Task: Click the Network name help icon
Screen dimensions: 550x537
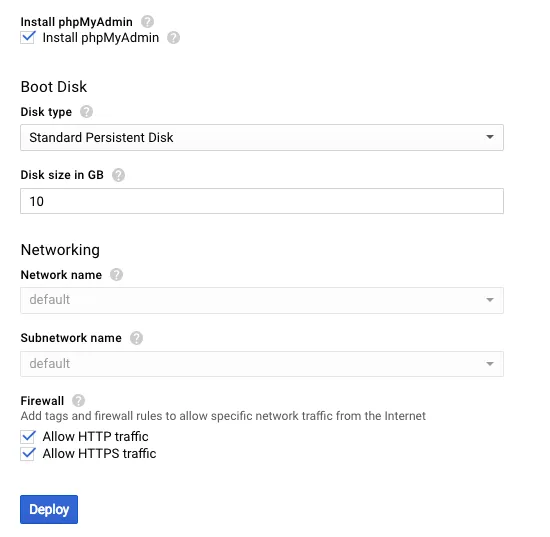Action: point(116,275)
